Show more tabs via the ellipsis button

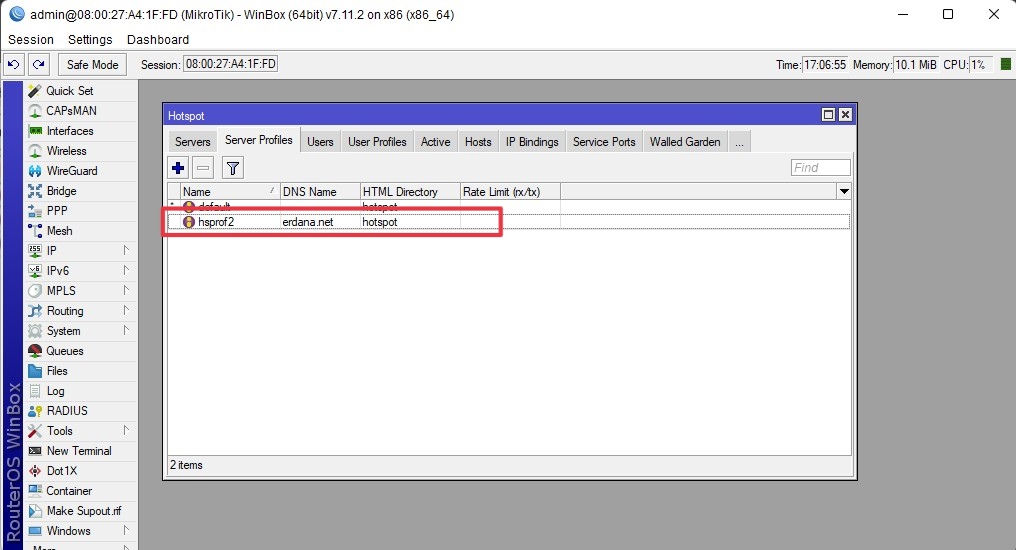(x=740, y=142)
